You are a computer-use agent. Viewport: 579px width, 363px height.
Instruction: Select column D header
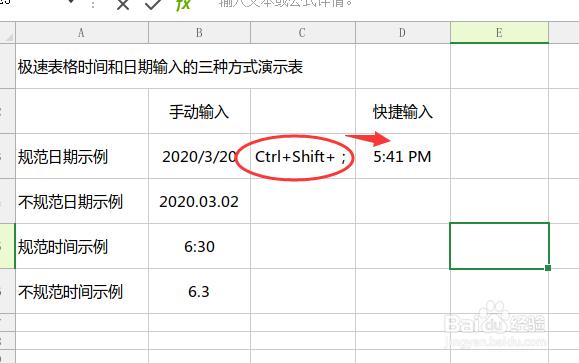(x=403, y=33)
